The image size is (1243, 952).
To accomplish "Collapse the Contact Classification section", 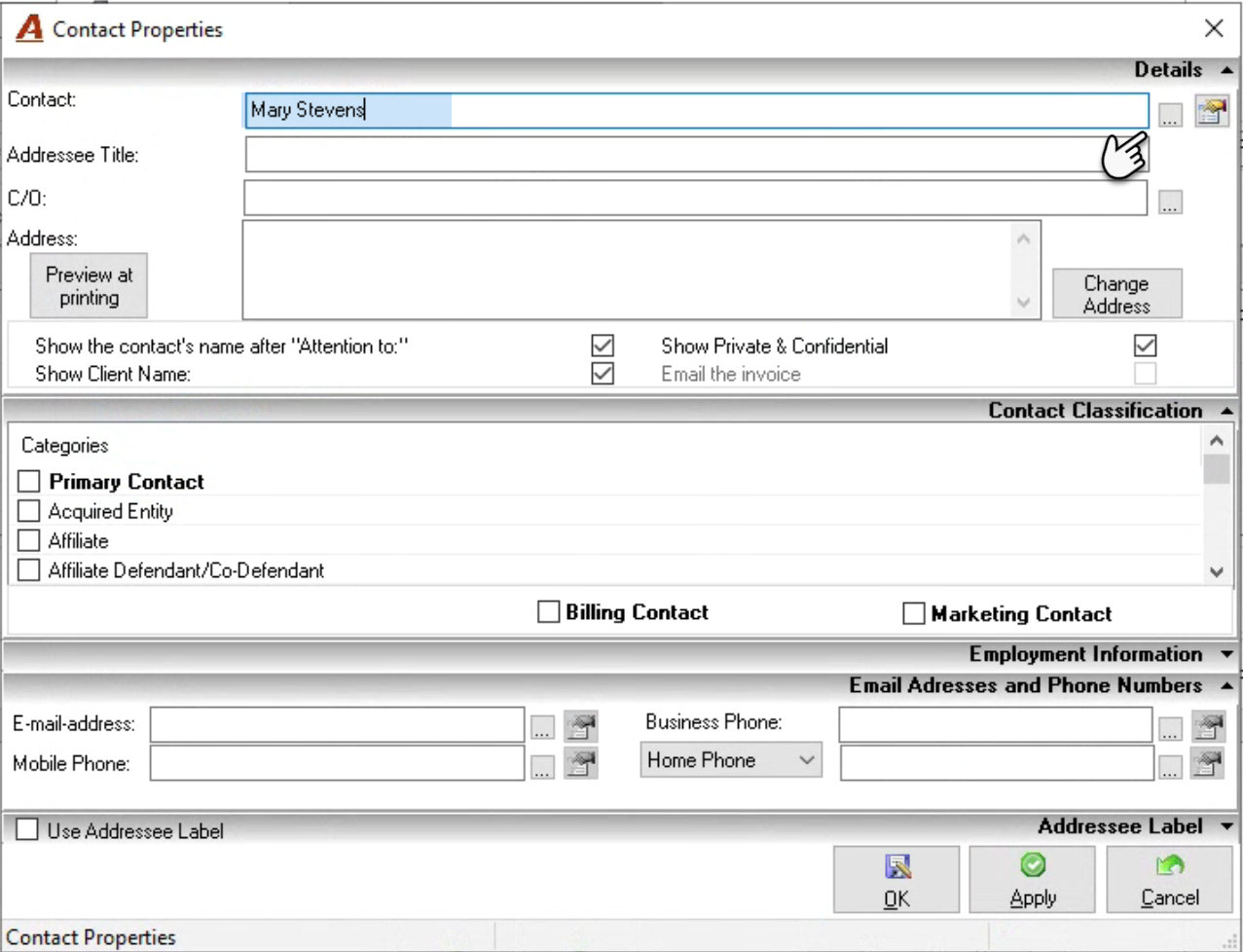I will [x=1226, y=411].
